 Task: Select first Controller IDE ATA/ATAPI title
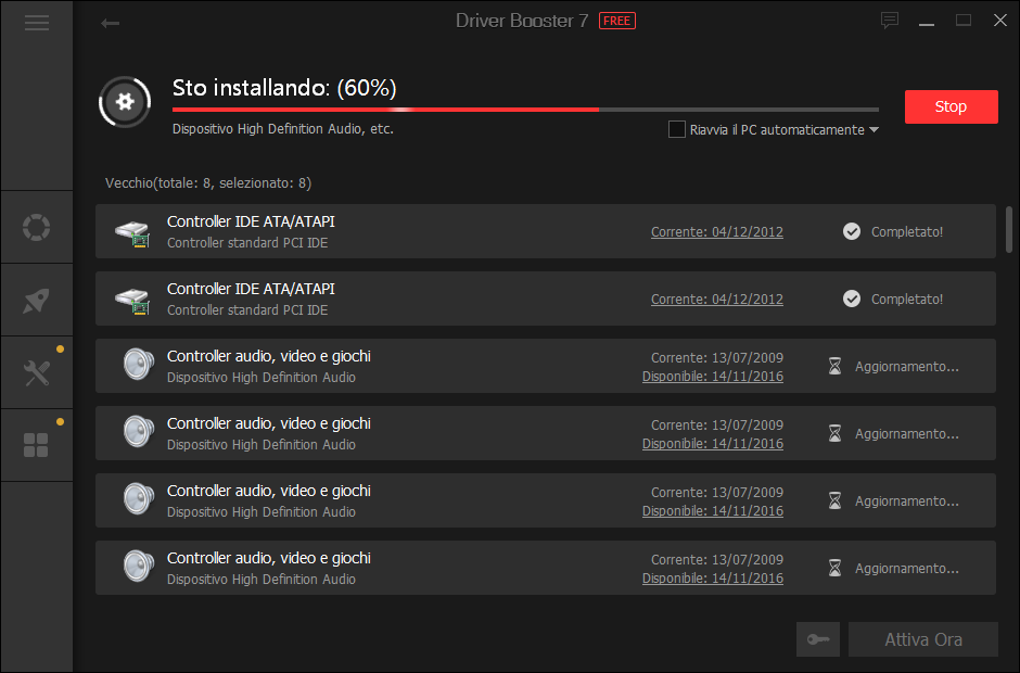(251, 222)
